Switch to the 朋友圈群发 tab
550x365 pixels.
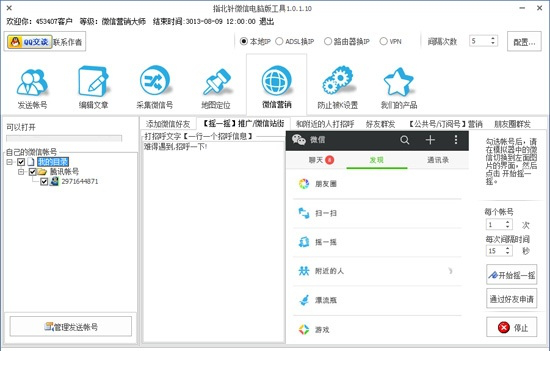512,124
